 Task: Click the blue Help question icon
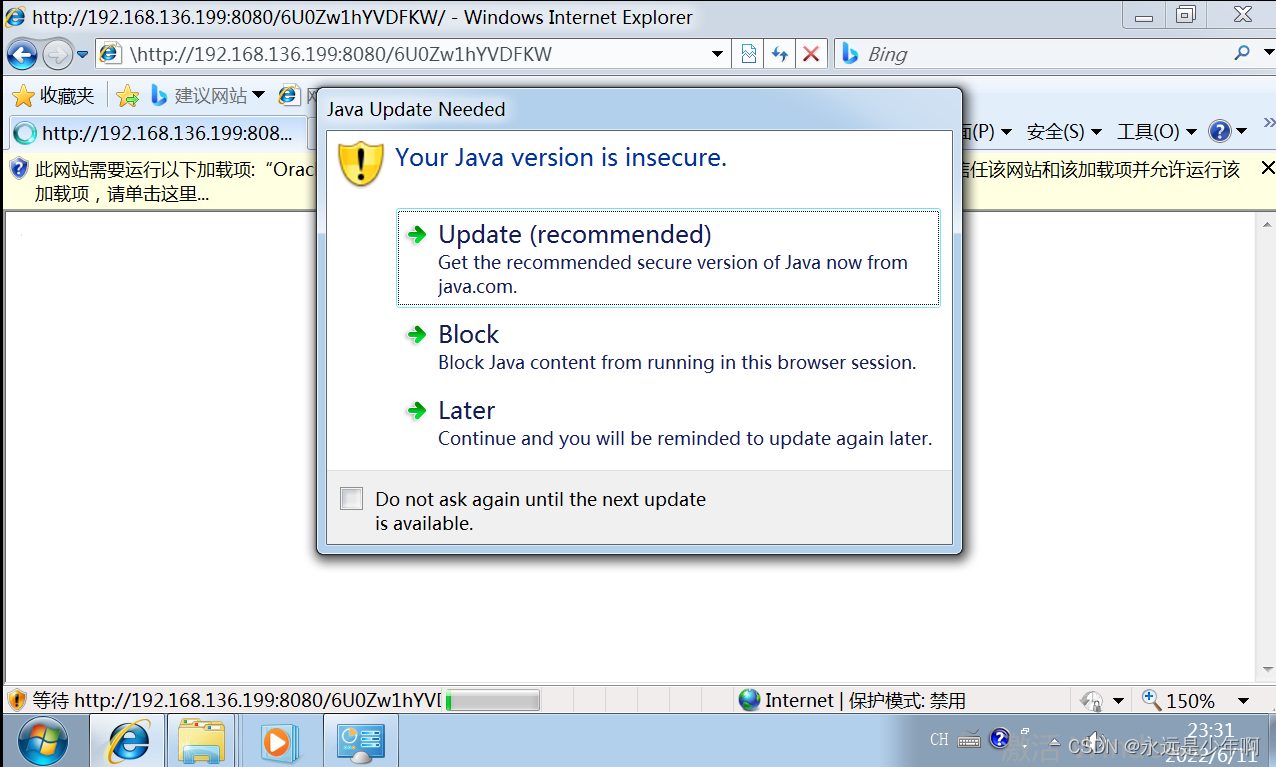click(x=1219, y=132)
